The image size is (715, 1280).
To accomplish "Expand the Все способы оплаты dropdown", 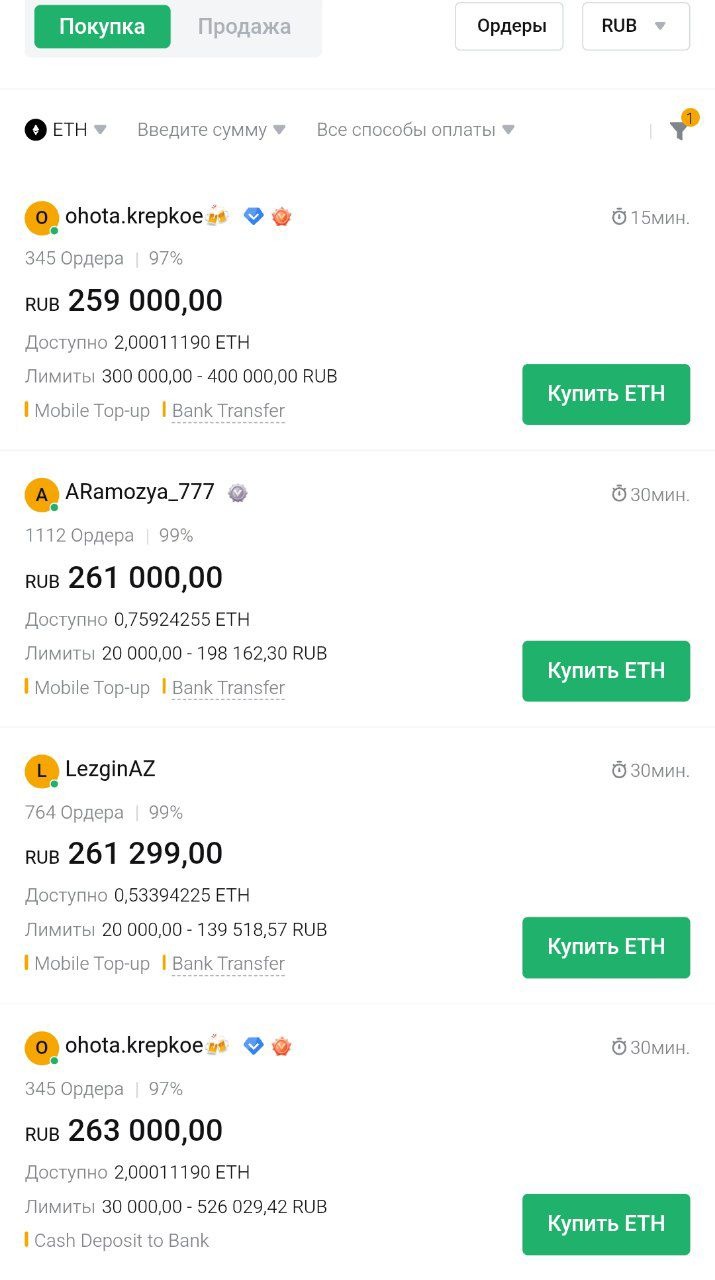I will point(413,129).
